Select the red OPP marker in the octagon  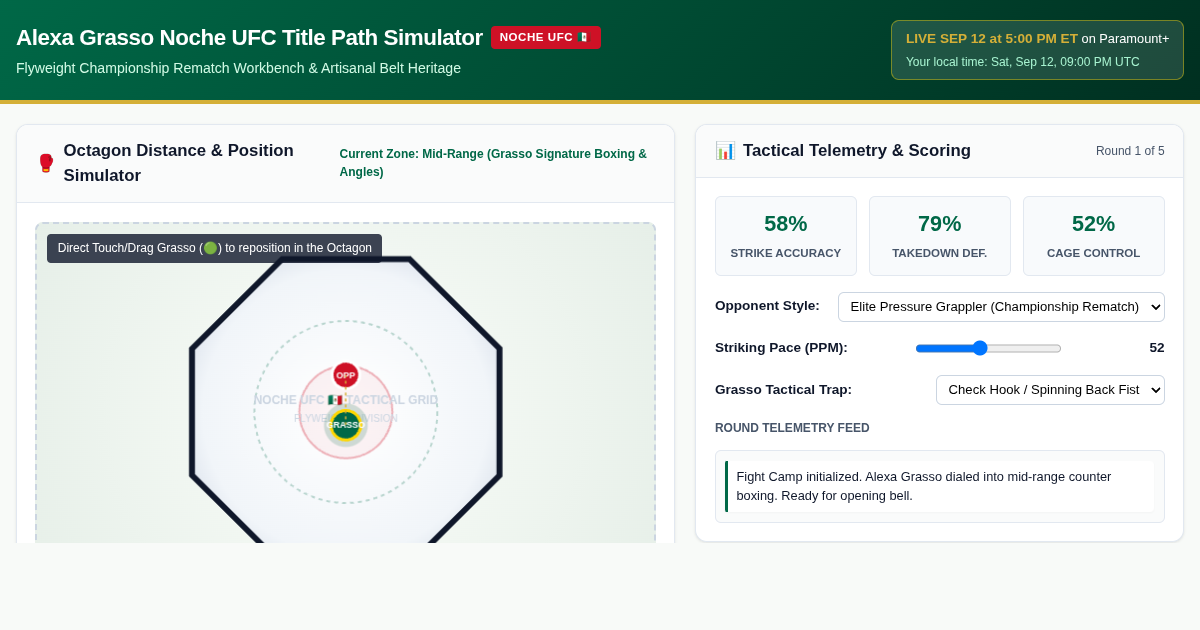pos(346,375)
